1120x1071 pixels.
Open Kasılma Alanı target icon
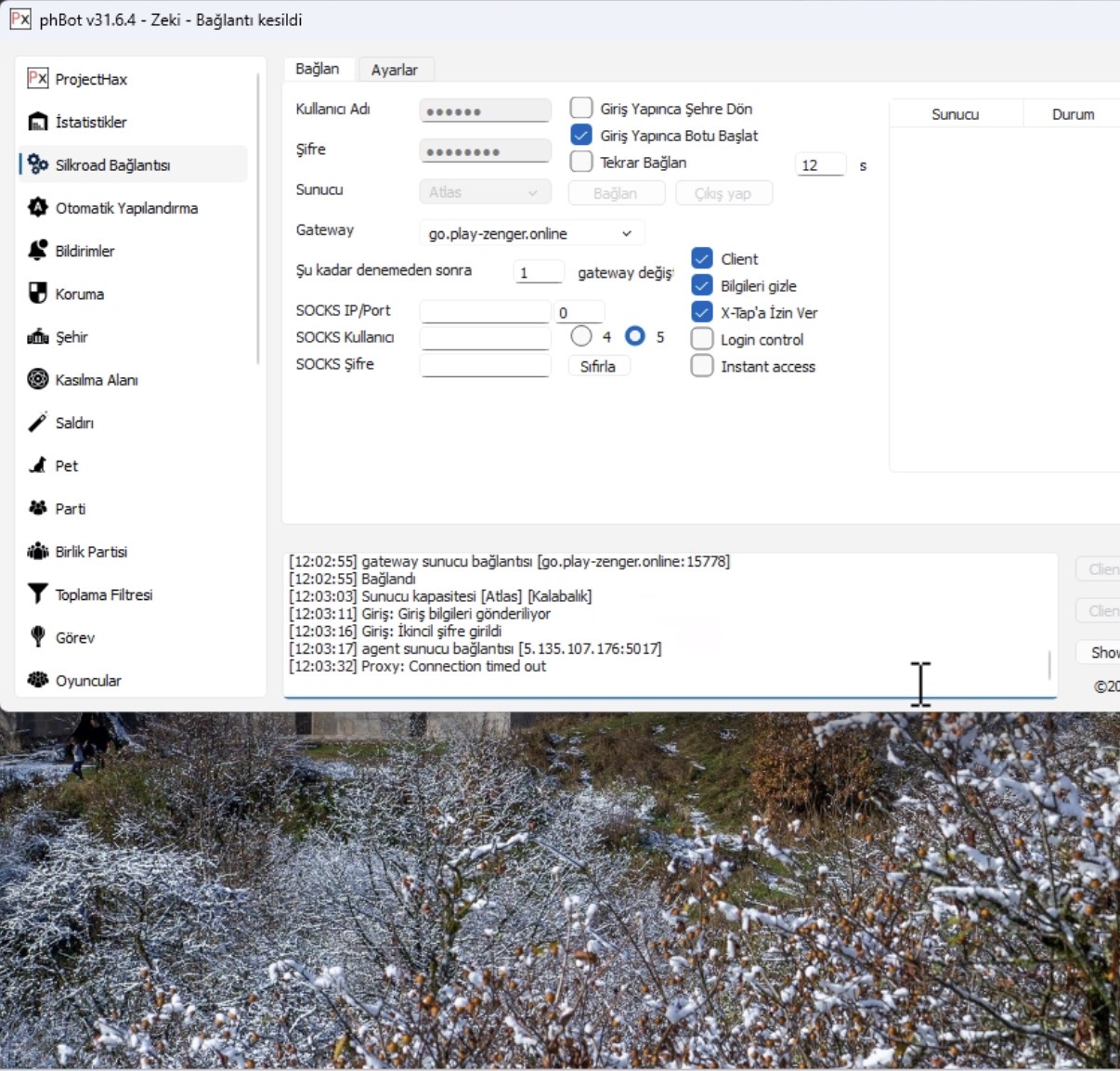tap(37, 379)
